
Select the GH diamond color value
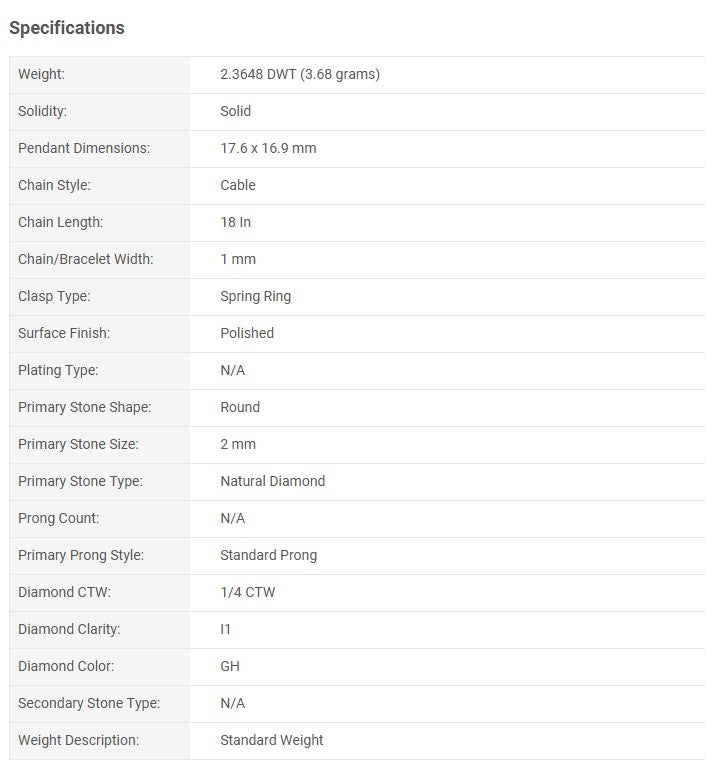(x=230, y=666)
